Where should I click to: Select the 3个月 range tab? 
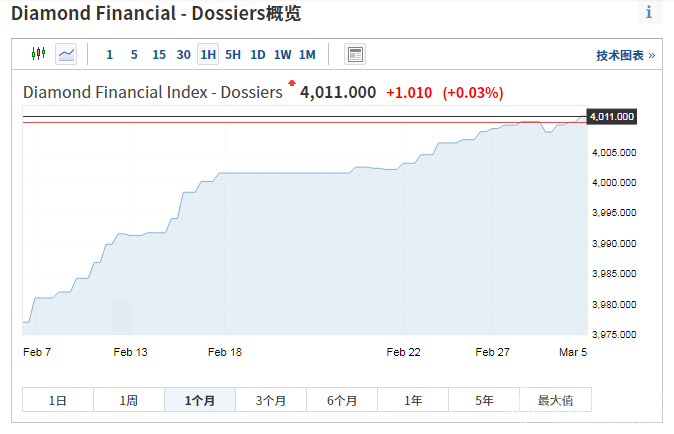pyautogui.click(x=271, y=400)
